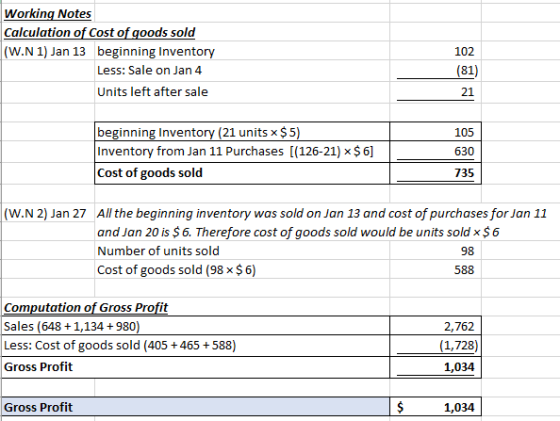Select the unshaded bold 'Gross Profit' label
This screenshot has width=560, height=421.
38,367
